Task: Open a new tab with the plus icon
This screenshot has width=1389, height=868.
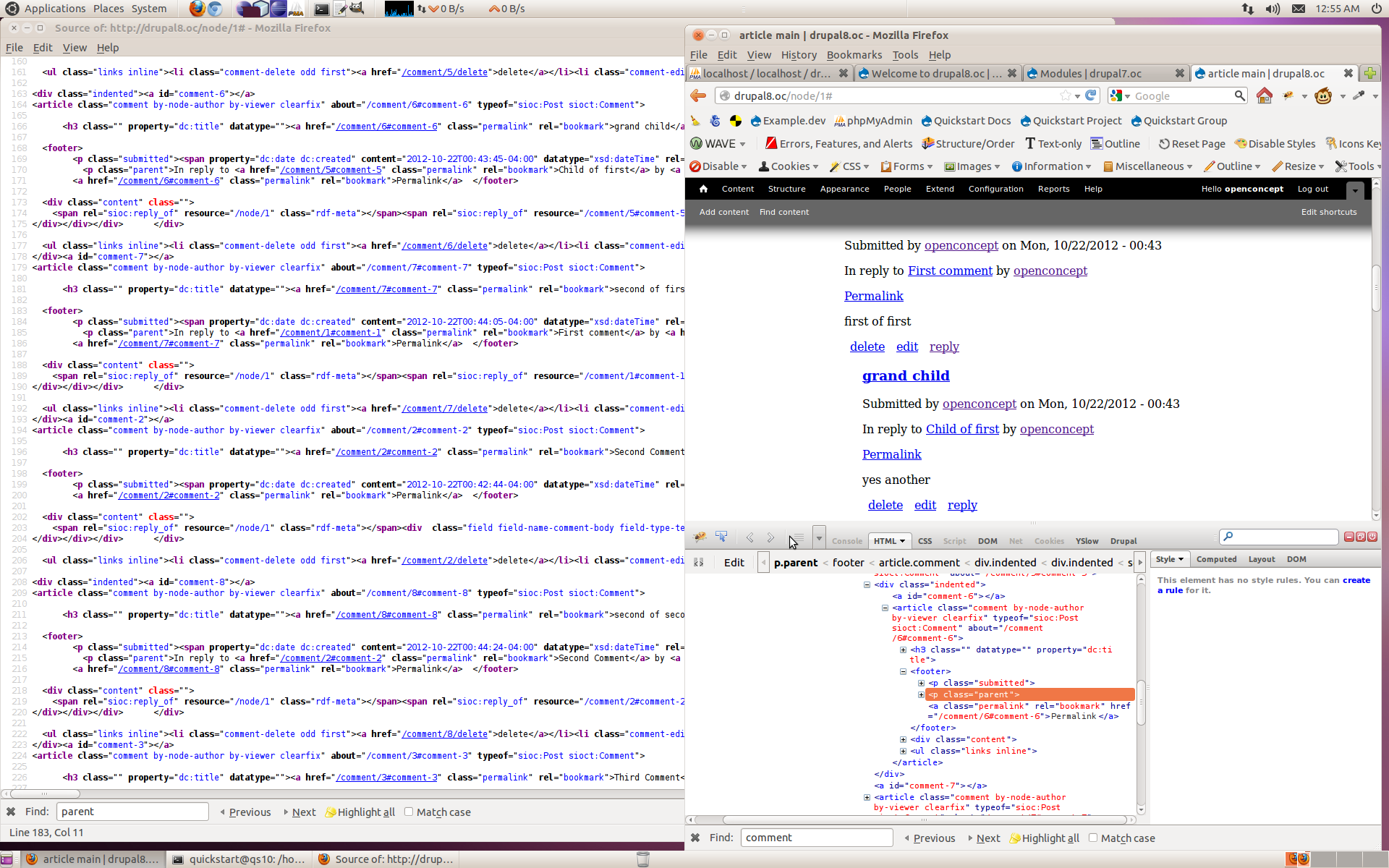Action: (x=1369, y=73)
